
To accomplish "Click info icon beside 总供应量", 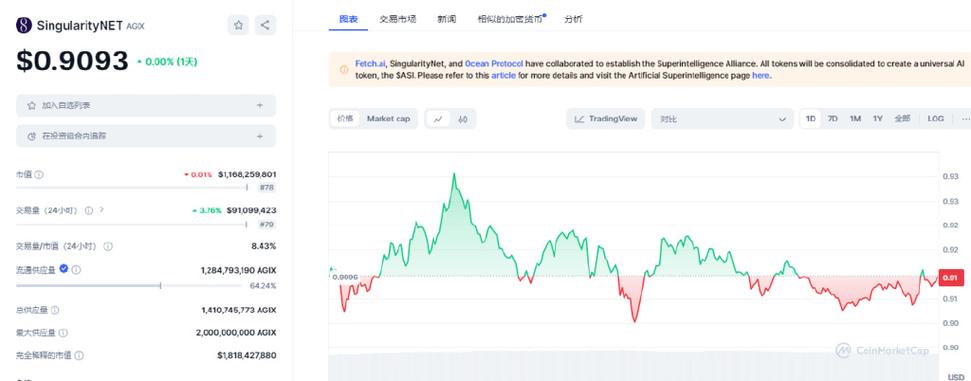I will pos(55,310).
